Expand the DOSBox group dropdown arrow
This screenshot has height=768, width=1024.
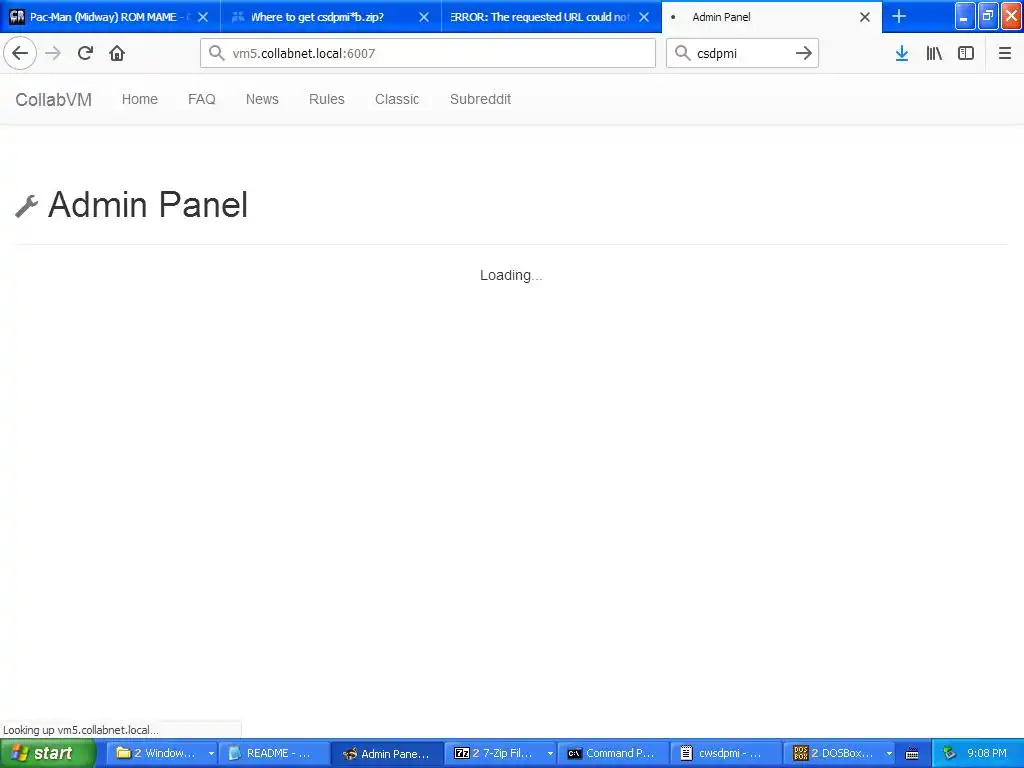click(889, 754)
